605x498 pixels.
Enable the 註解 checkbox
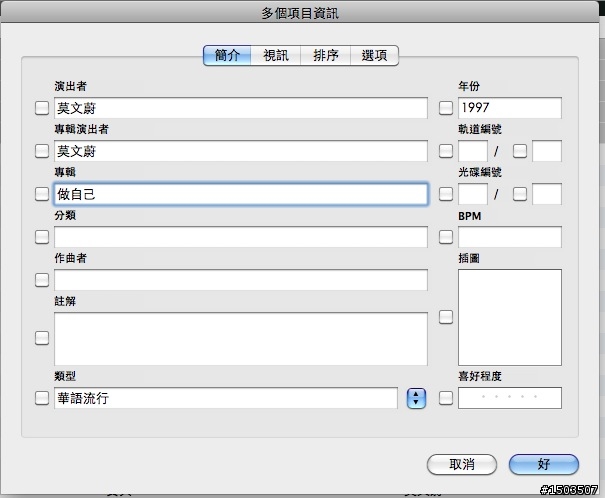pyautogui.click(x=42, y=338)
